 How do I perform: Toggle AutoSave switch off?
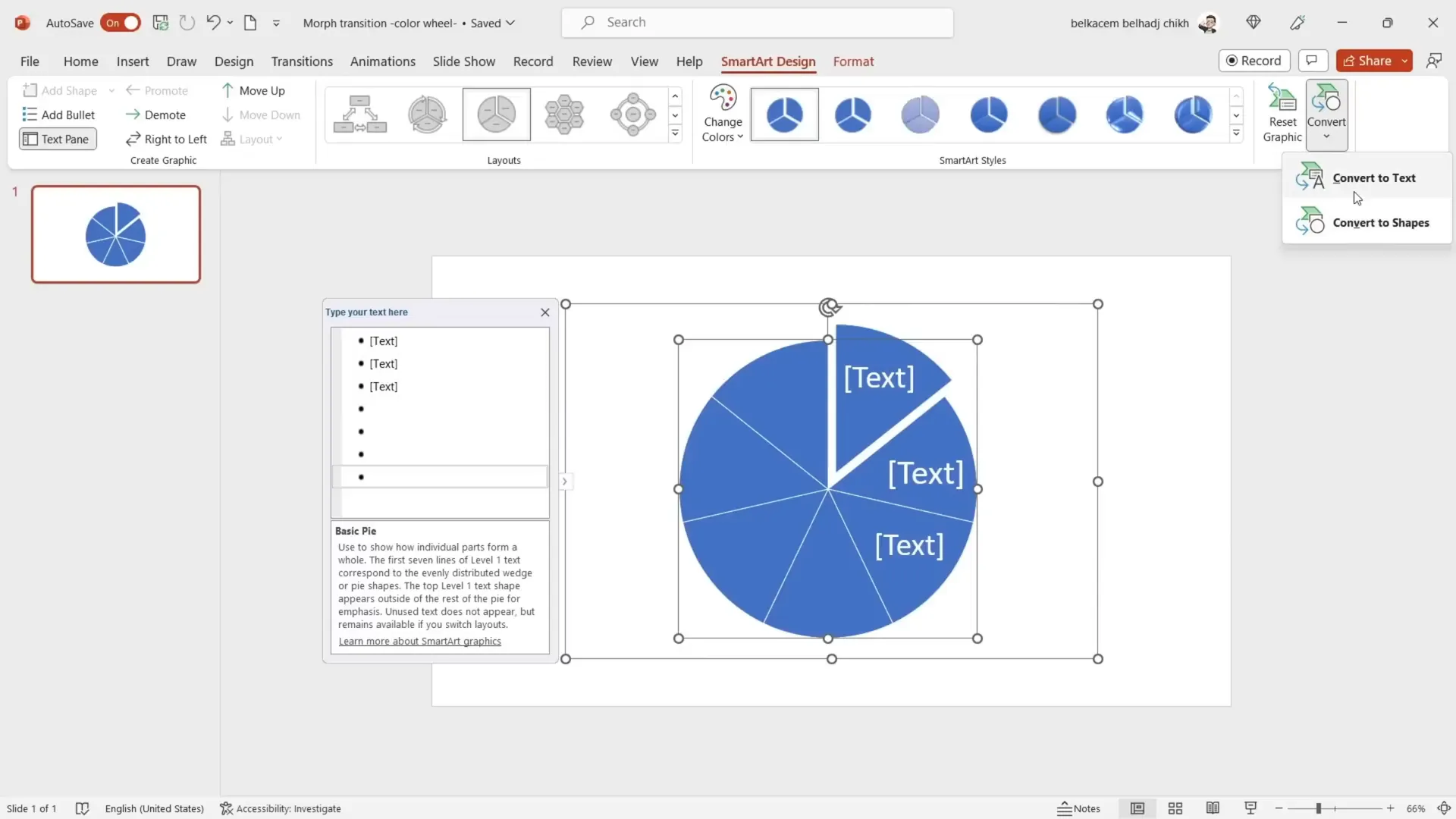[121, 23]
